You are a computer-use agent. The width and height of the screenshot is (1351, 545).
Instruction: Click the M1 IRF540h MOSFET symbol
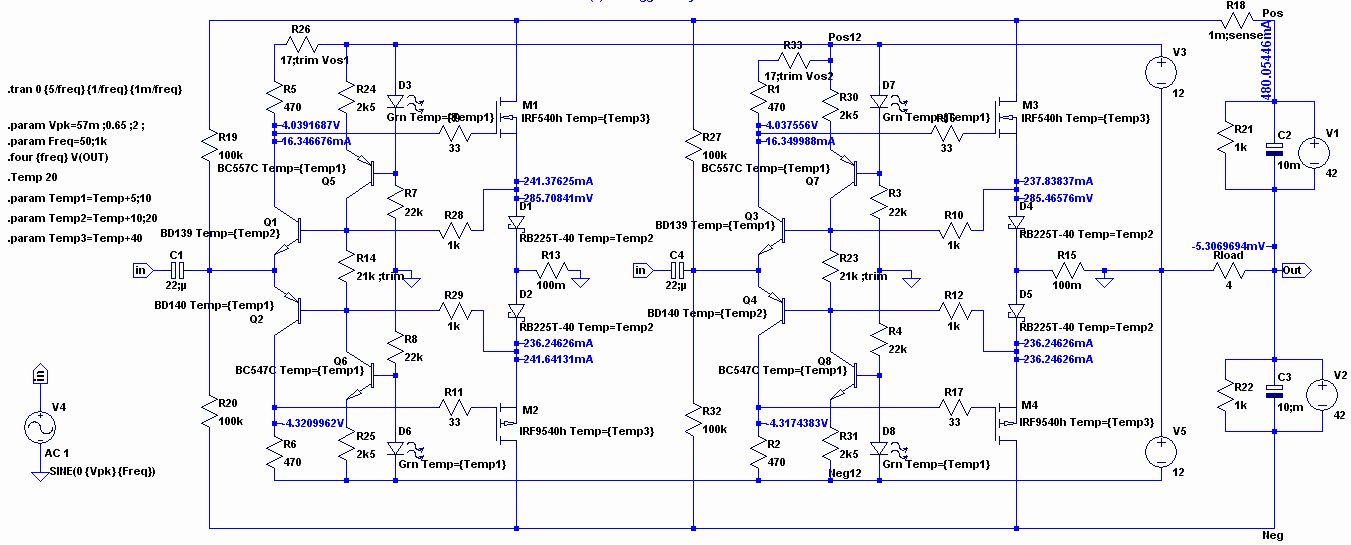click(508, 117)
